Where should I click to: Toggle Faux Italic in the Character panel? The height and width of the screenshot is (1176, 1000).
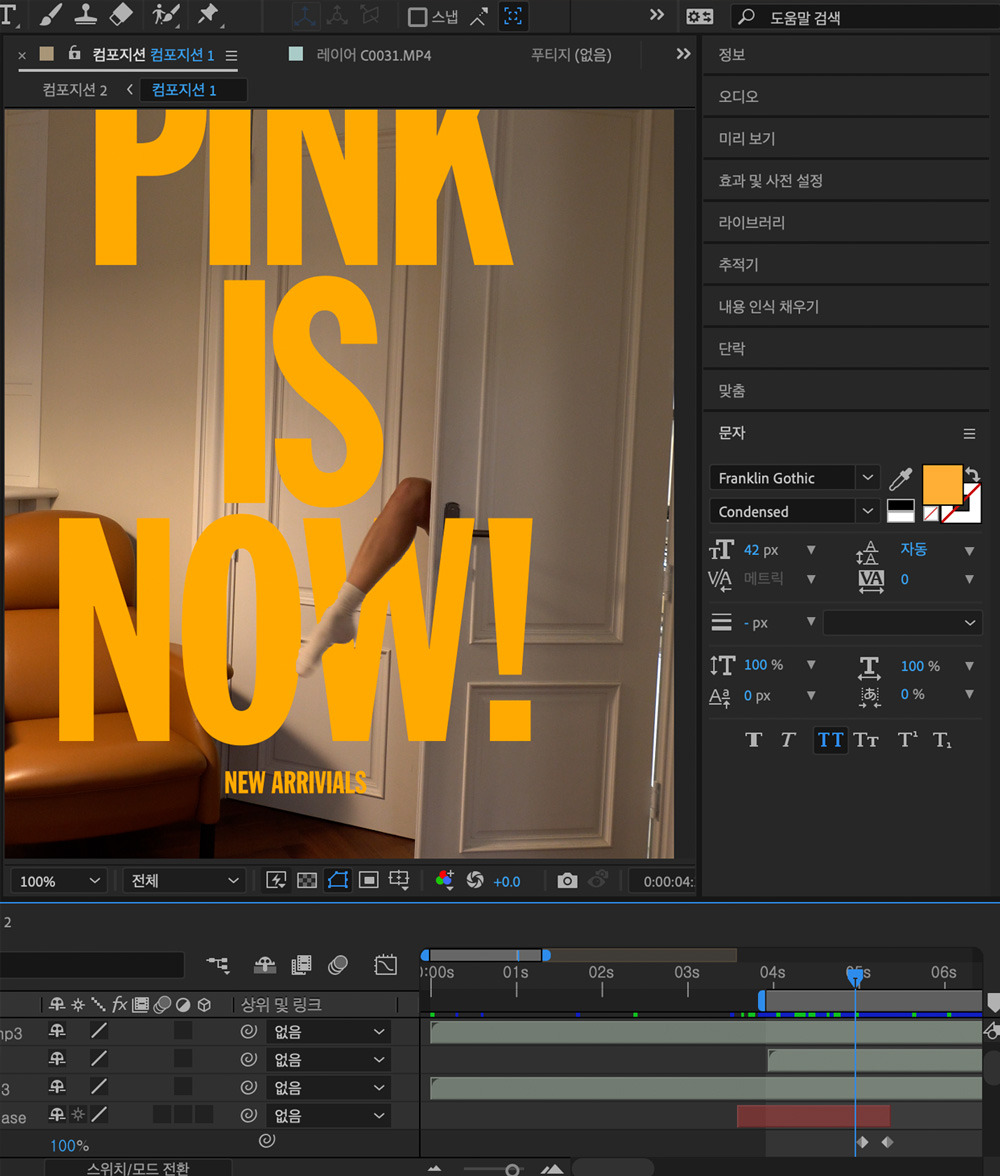pyautogui.click(x=788, y=740)
